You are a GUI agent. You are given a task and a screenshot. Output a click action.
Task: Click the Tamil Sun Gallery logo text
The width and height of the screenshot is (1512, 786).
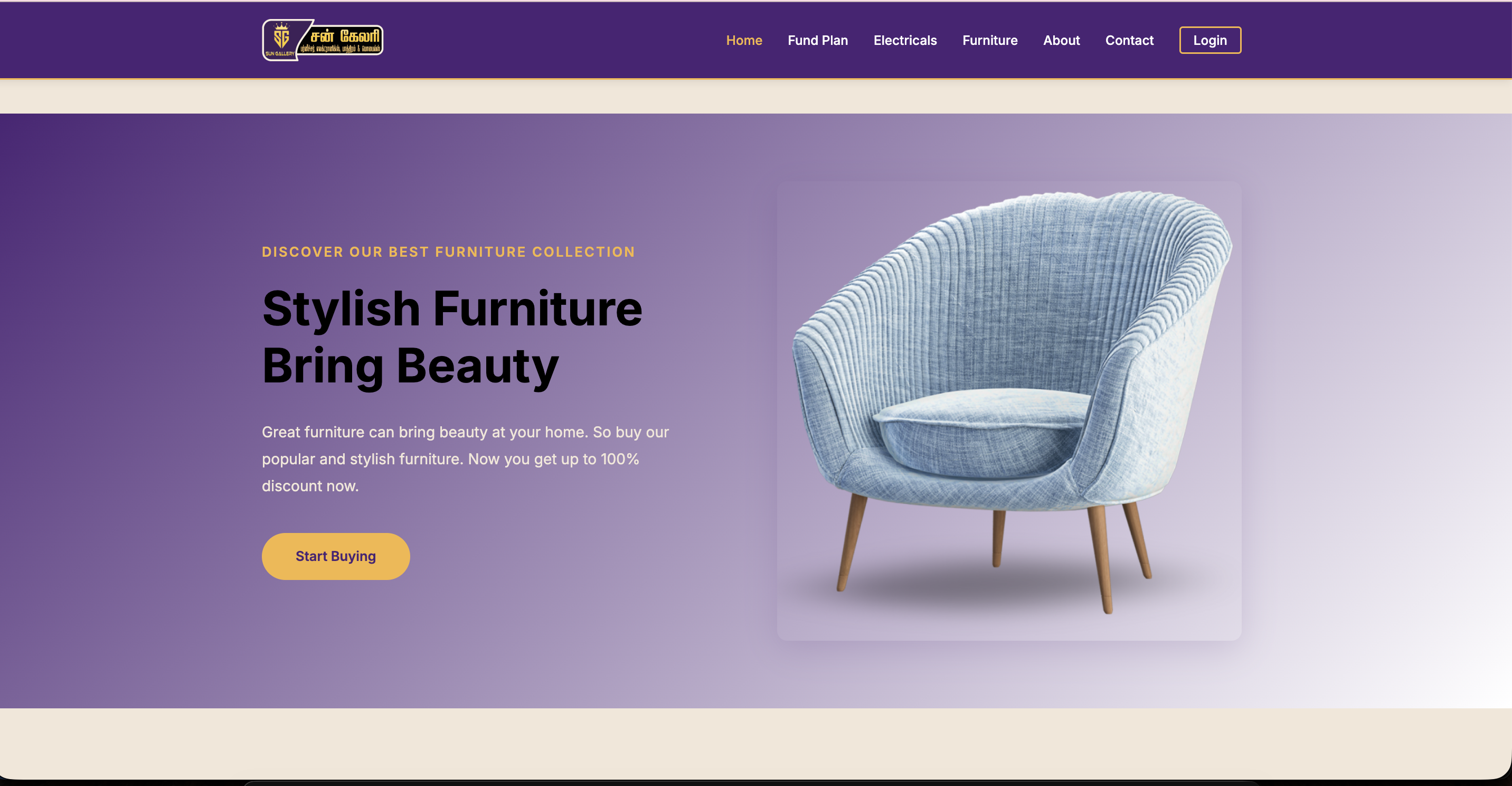(x=345, y=36)
